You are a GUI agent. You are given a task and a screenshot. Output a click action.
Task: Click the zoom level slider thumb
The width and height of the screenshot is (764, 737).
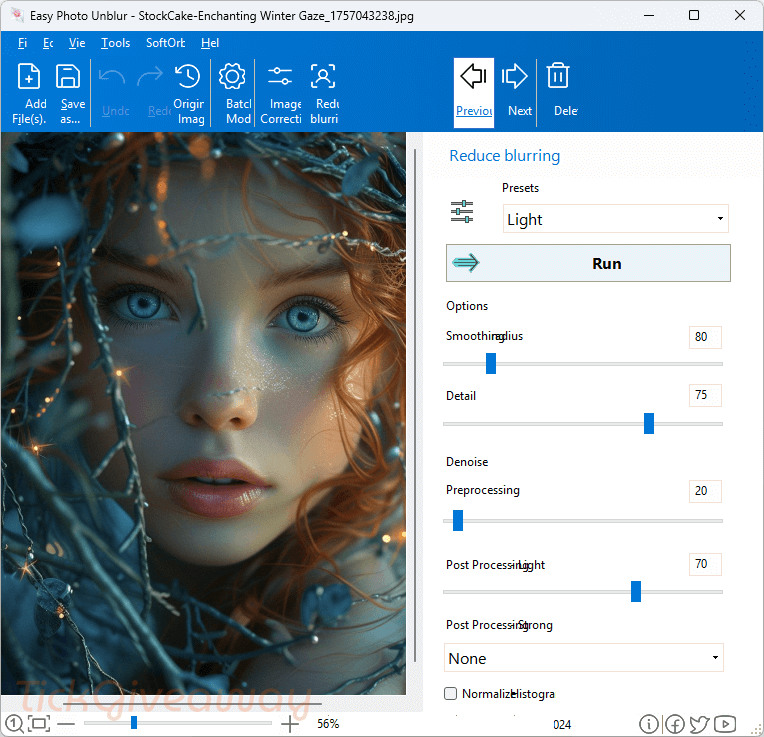click(134, 722)
